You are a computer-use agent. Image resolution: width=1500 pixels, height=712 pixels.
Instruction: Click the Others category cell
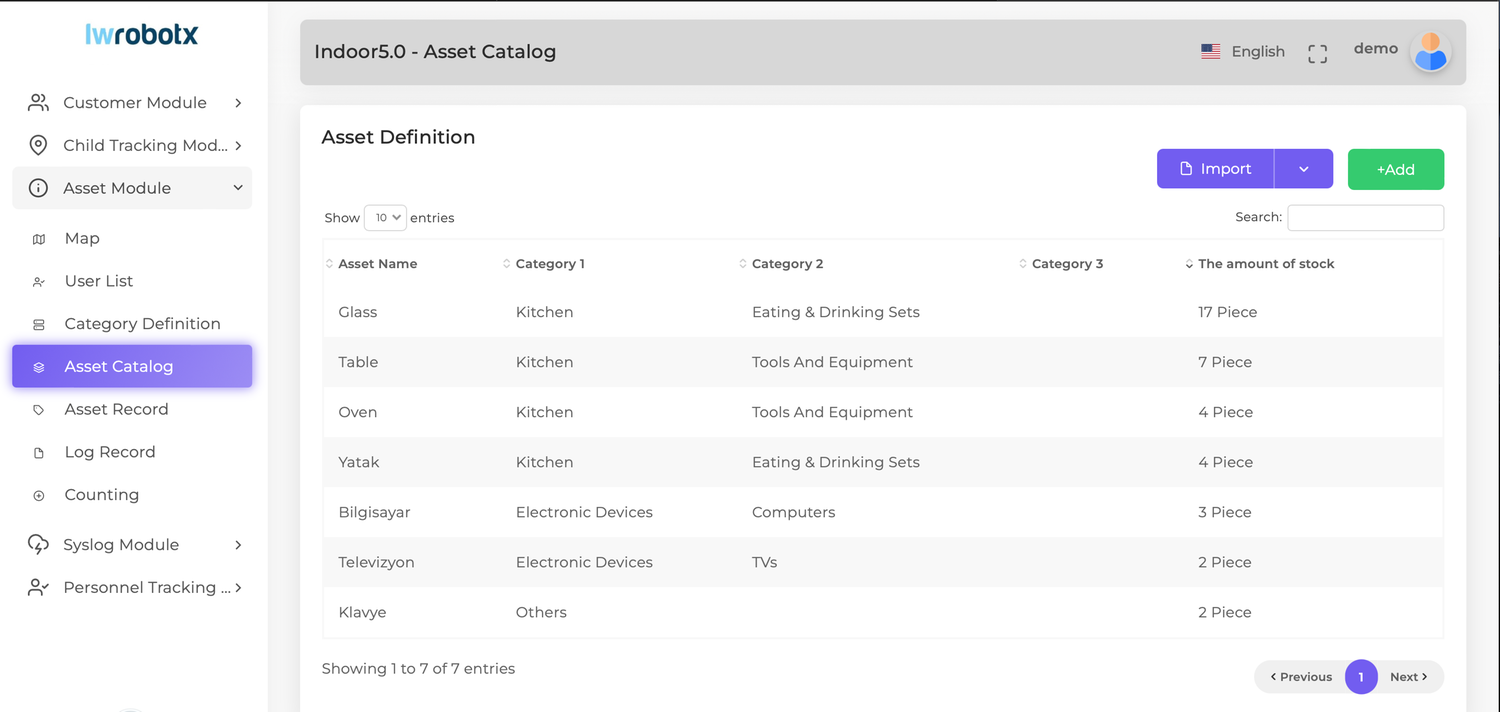tap(541, 612)
